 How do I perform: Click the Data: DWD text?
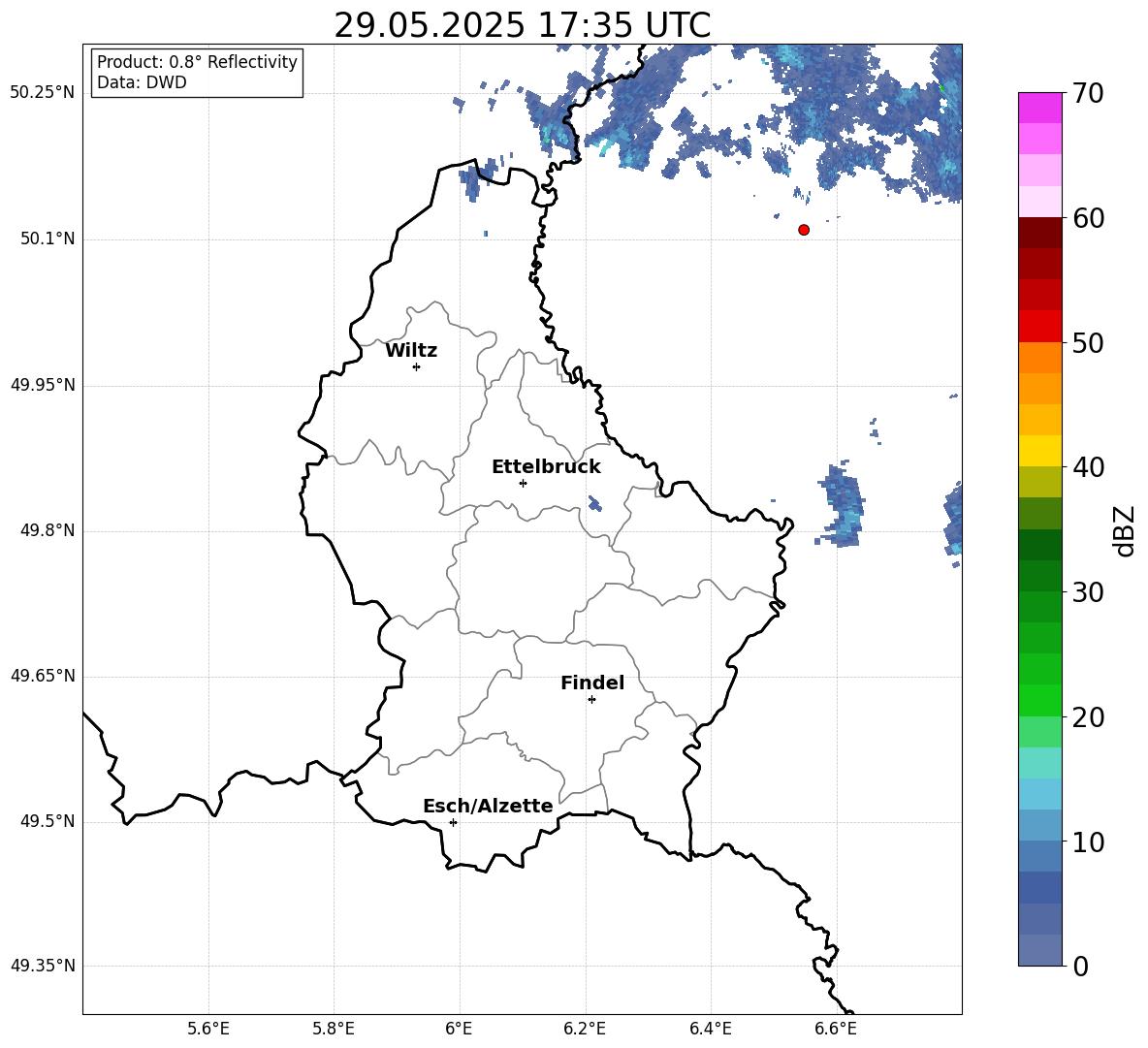click(x=142, y=82)
